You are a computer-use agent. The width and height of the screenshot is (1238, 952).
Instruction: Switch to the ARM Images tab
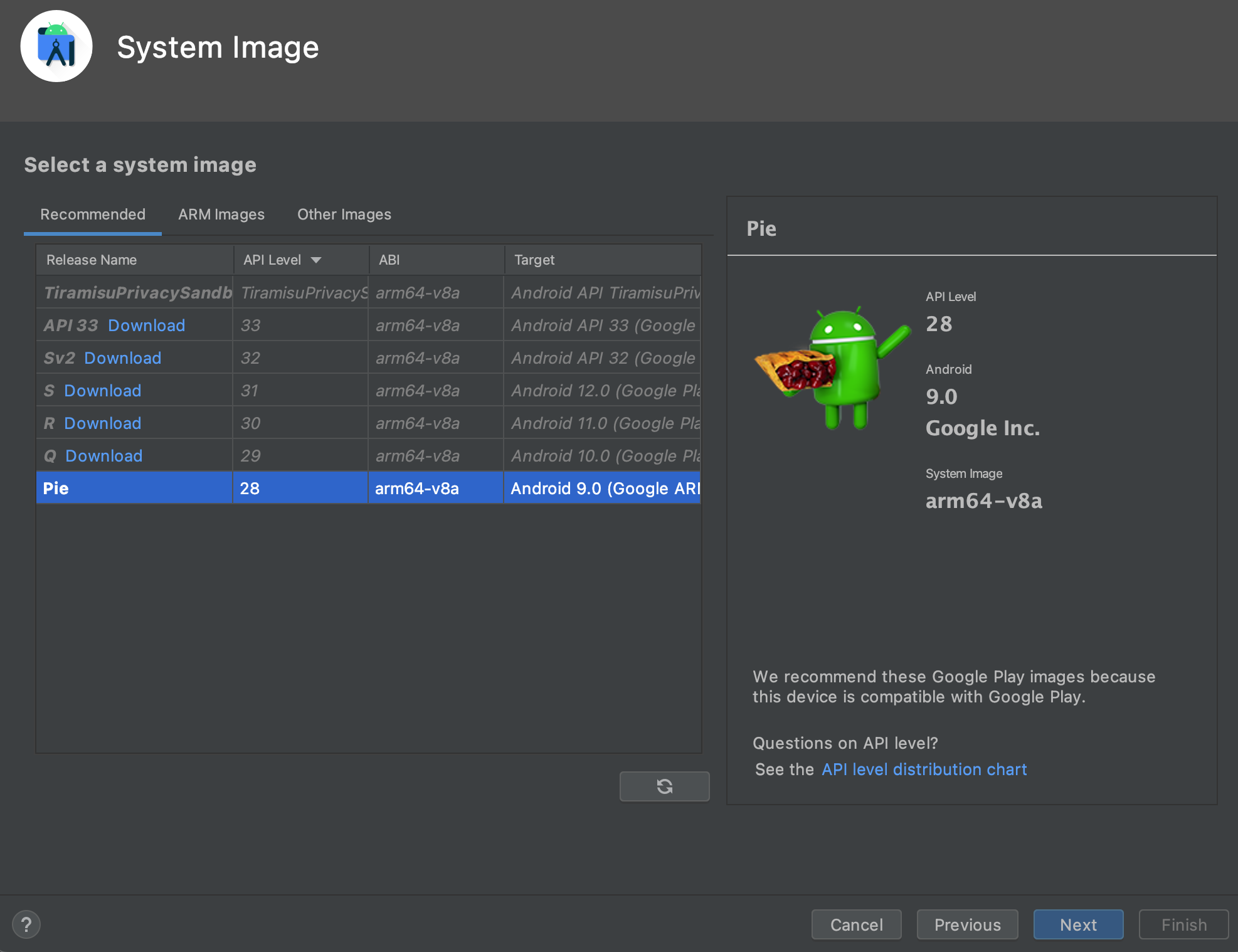(x=221, y=214)
